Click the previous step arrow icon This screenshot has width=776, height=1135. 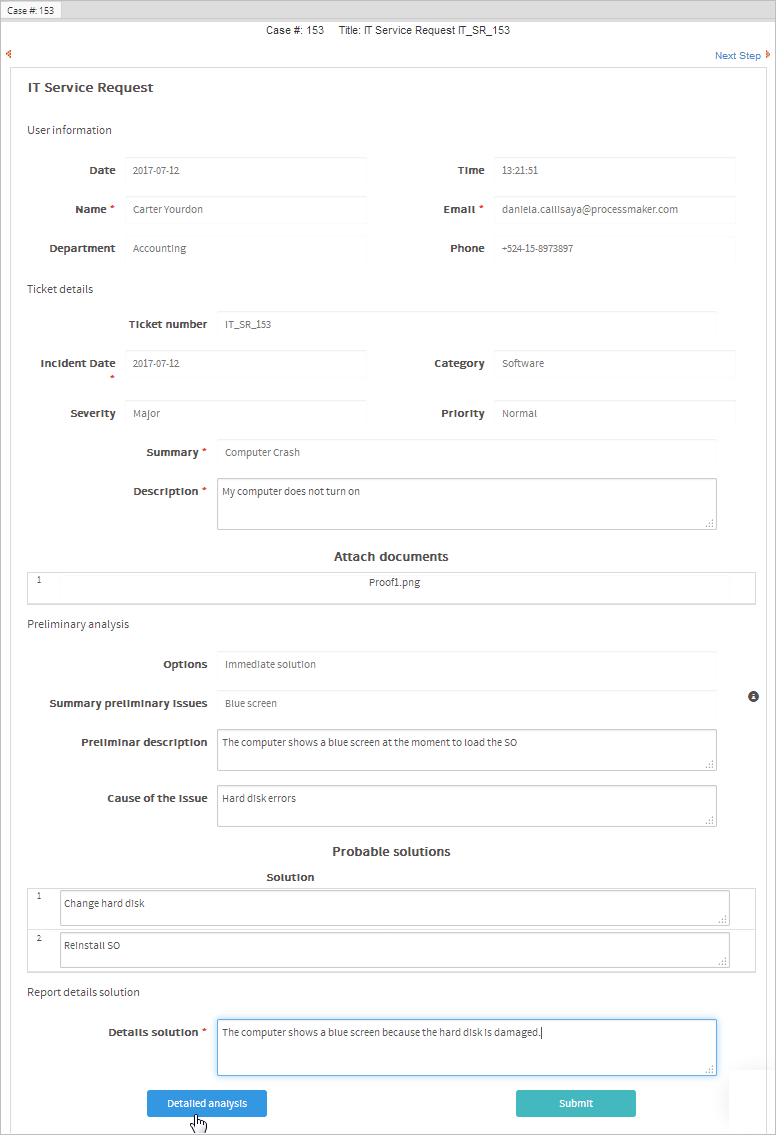(x=9, y=55)
